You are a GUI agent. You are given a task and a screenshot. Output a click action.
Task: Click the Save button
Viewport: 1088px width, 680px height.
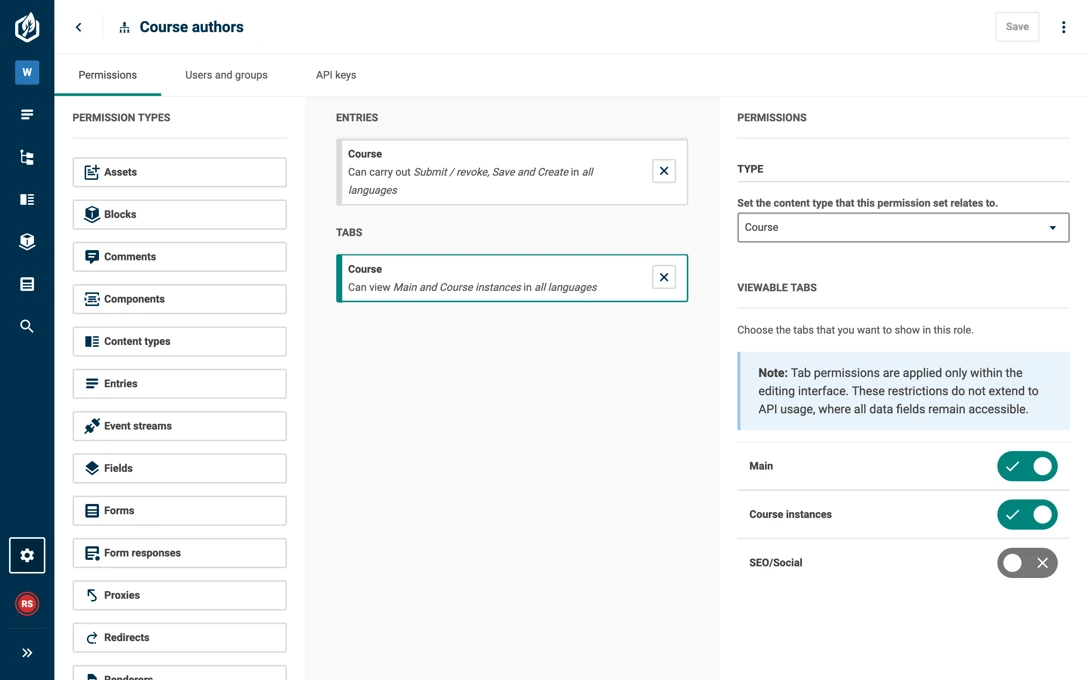pyautogui.click(x=1017, y=27)
